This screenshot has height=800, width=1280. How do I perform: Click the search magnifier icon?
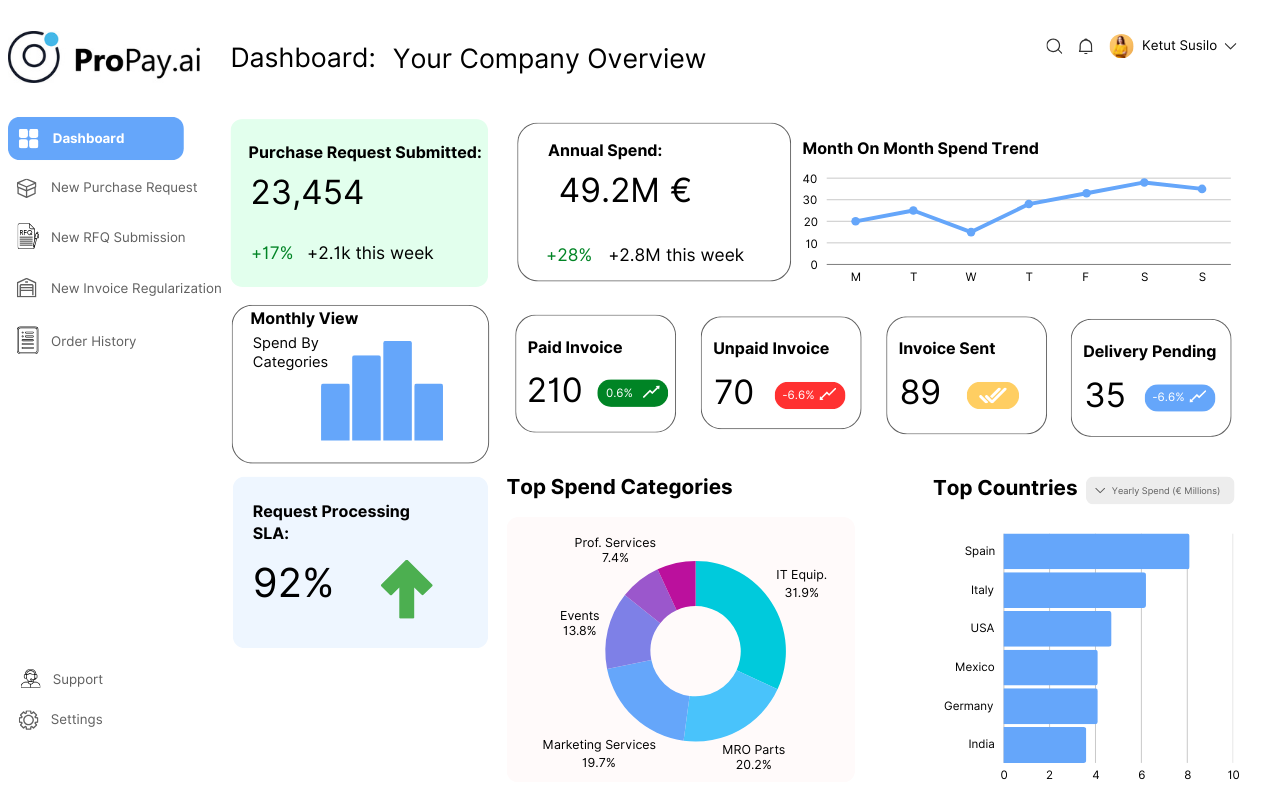[x=1054, y=46]
